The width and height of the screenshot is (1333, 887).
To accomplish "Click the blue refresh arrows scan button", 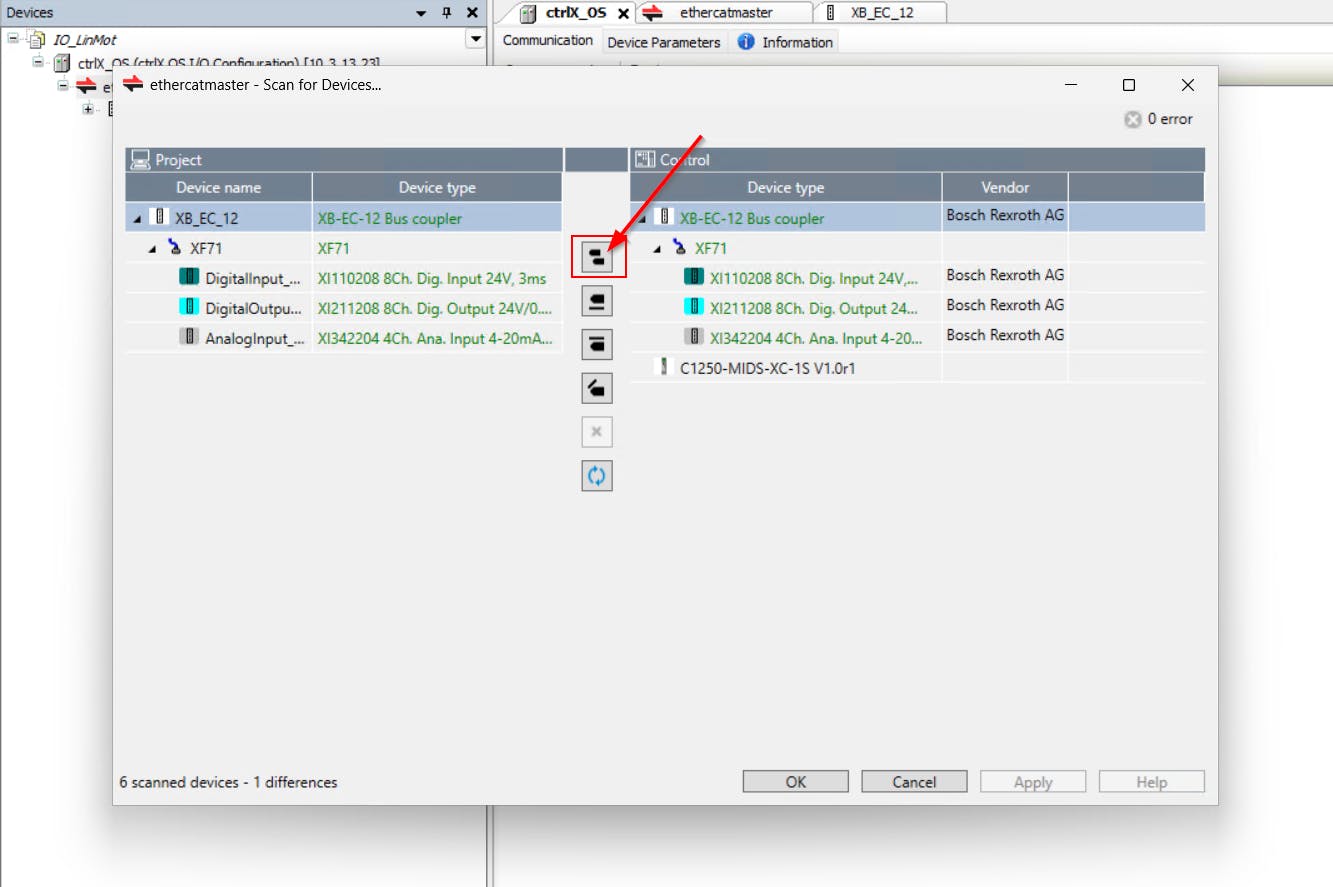I will point(597,476).
